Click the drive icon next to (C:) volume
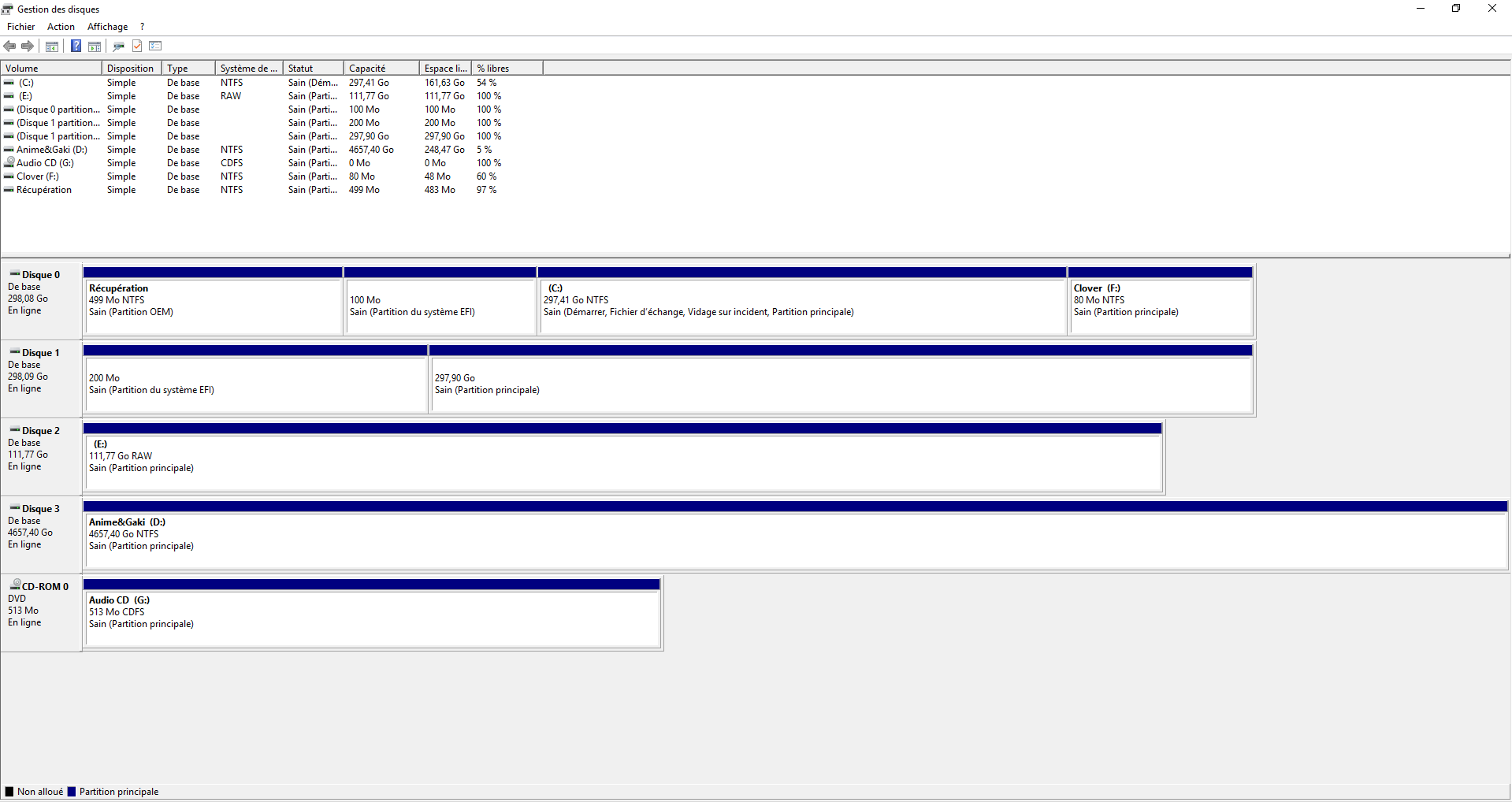Screen dimensions: 1512x802 click(9, 83)
